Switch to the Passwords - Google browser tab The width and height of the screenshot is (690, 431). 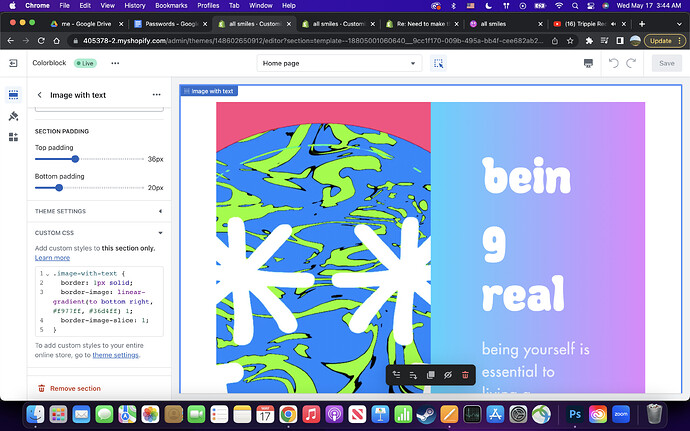tap(167, 23)
